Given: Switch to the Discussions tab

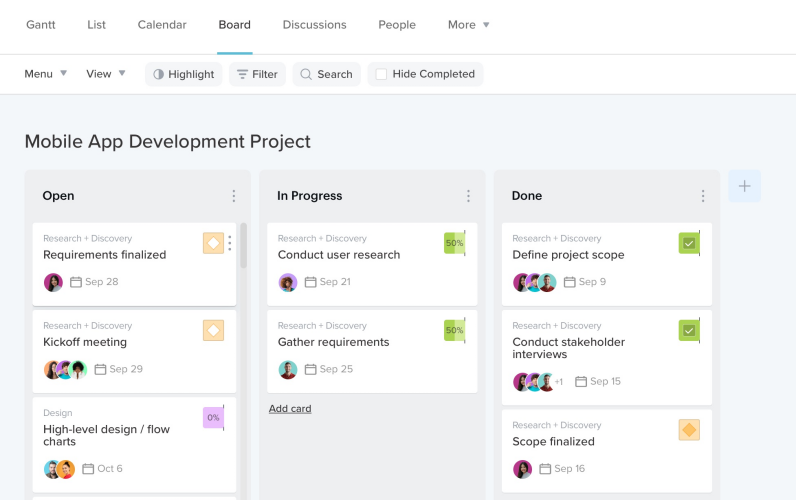Looking at the screenshot, I should (x=314, y=25).
